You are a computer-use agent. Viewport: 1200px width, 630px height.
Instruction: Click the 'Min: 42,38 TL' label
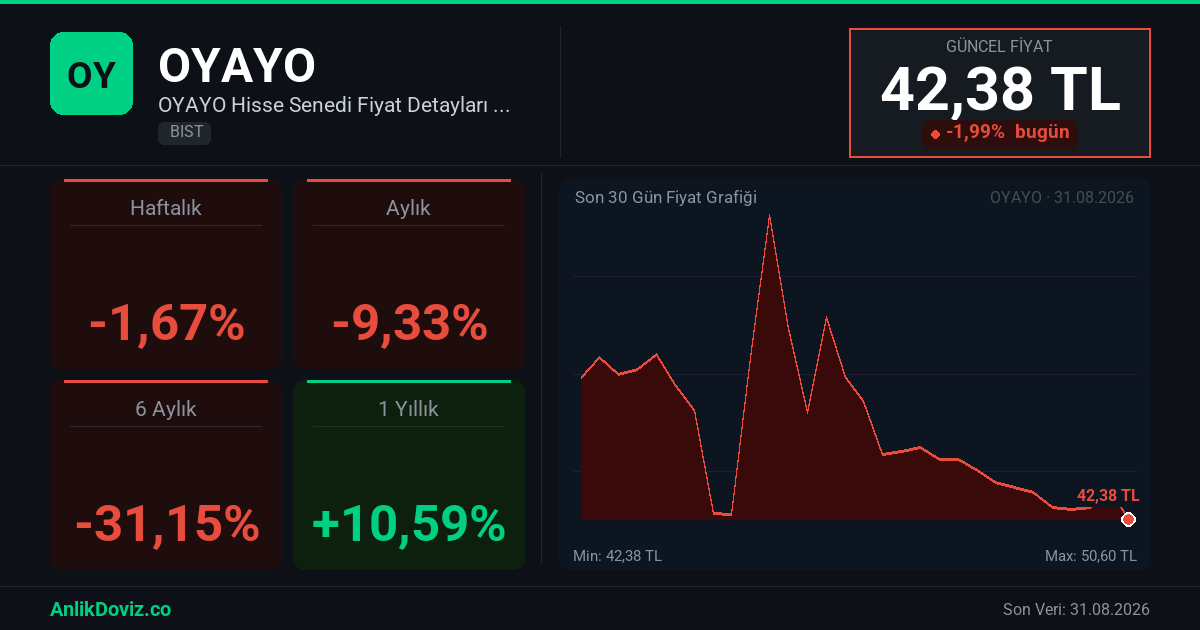[617, 556]
